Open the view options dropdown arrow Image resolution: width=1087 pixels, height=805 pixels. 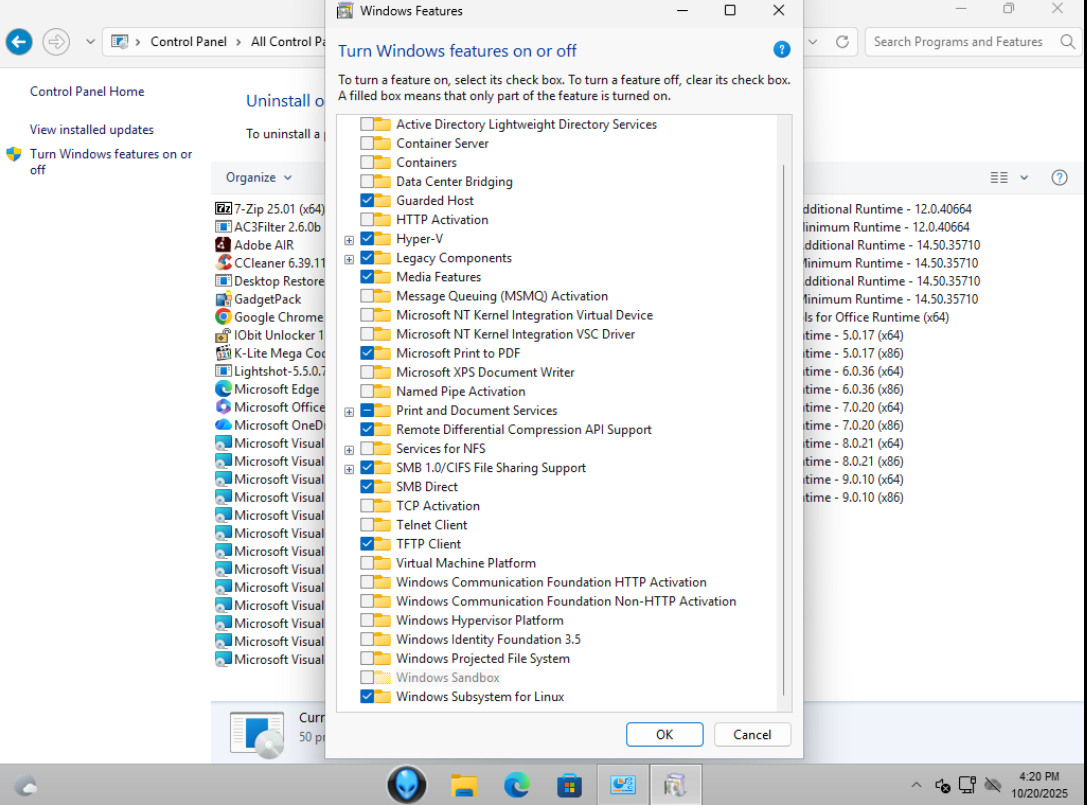coord(1024,178)
